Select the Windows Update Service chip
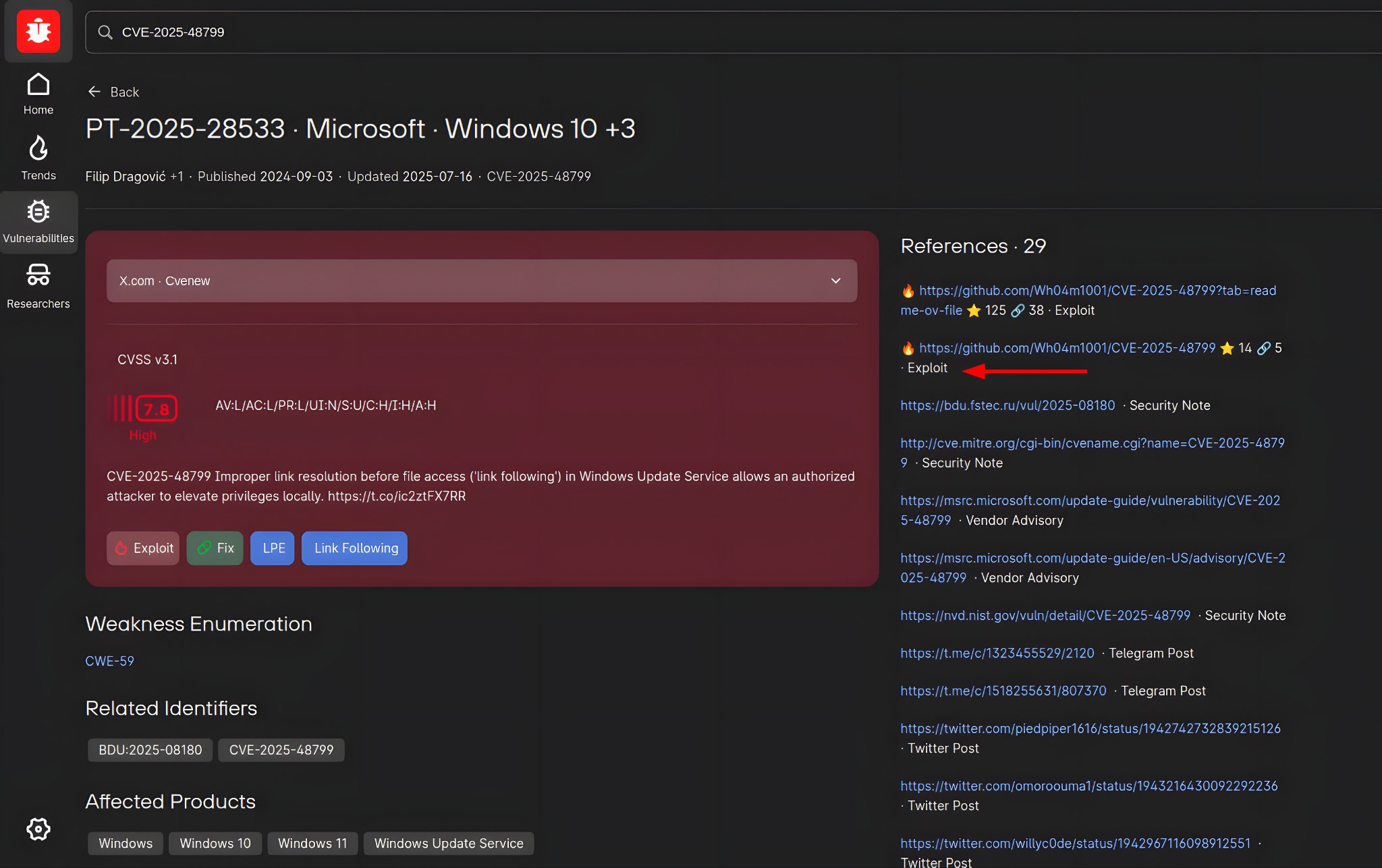The height and width of the screenshot is (868, 1382). [x=449, y=843]
